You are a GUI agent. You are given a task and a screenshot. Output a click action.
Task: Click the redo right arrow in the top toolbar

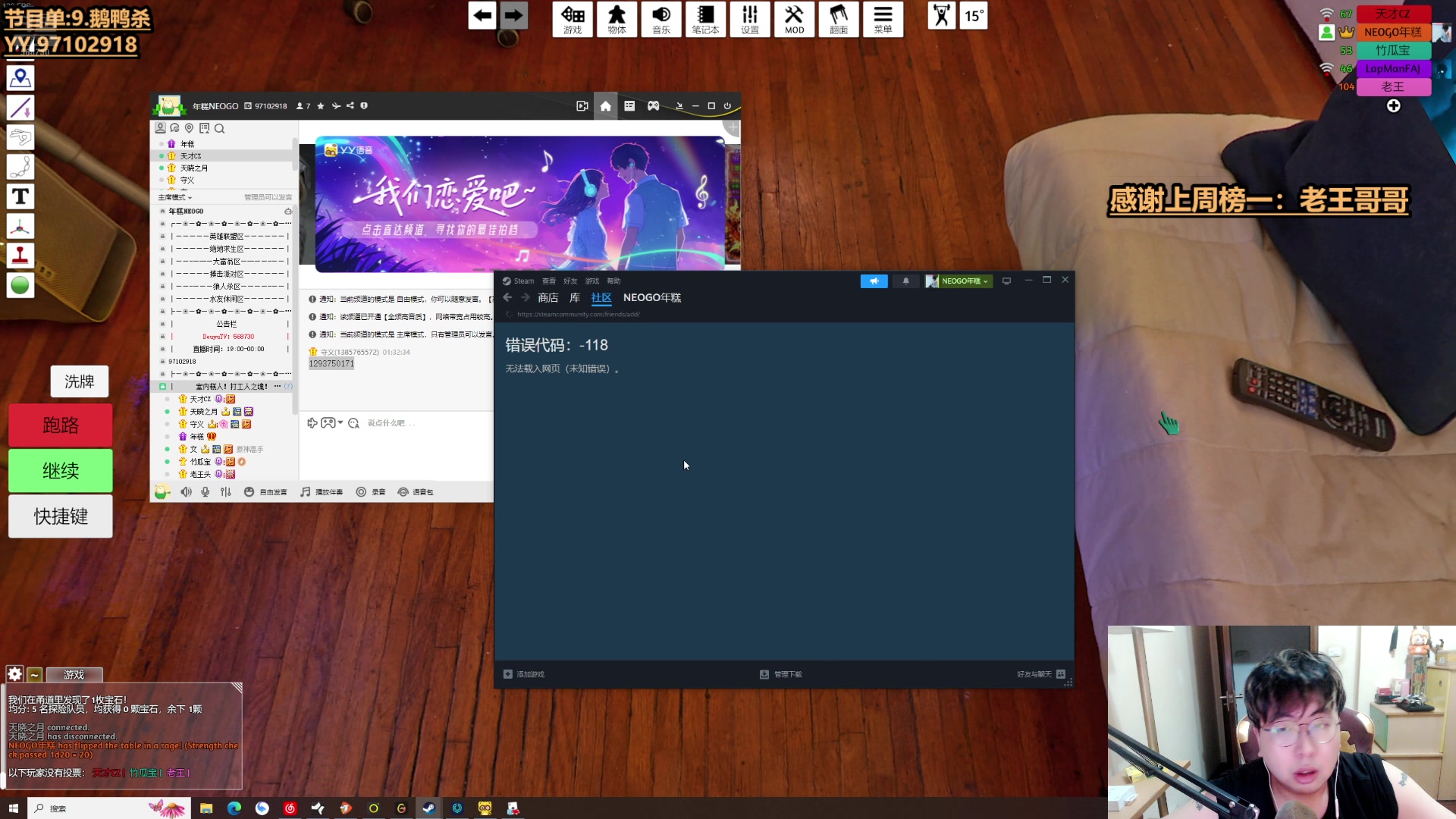click(513, 15)
